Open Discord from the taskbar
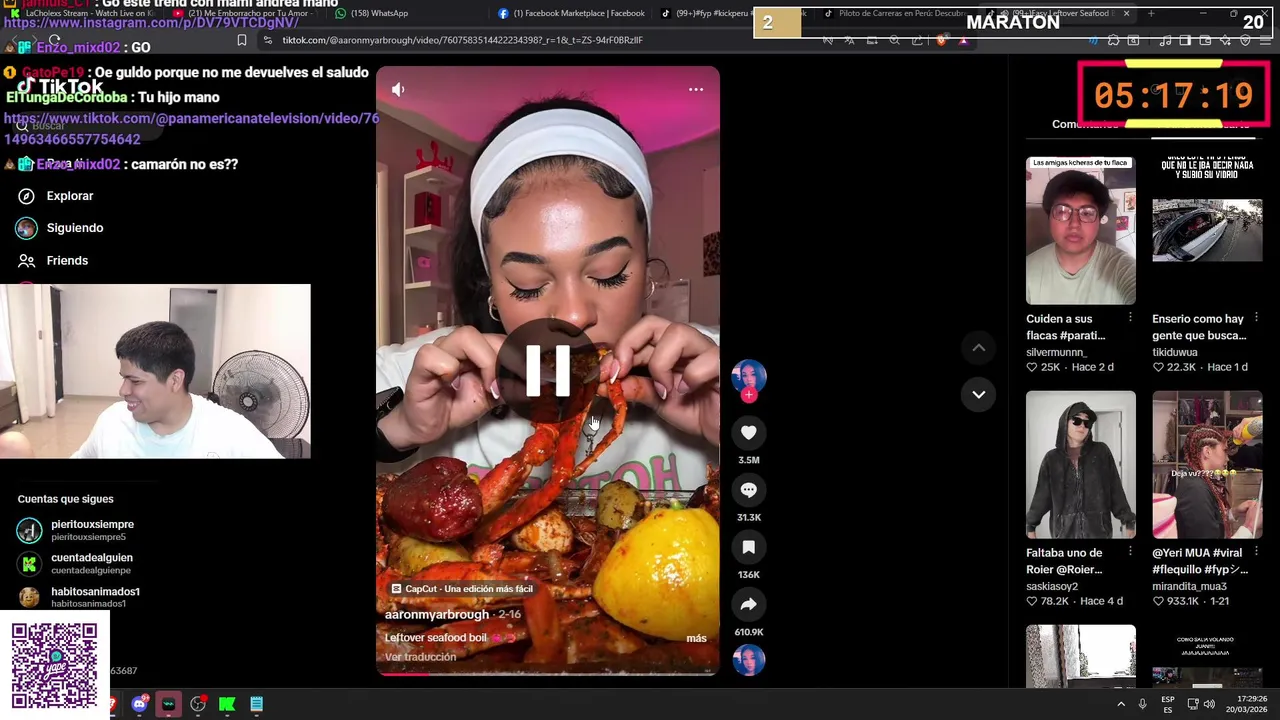 (139, 704)
